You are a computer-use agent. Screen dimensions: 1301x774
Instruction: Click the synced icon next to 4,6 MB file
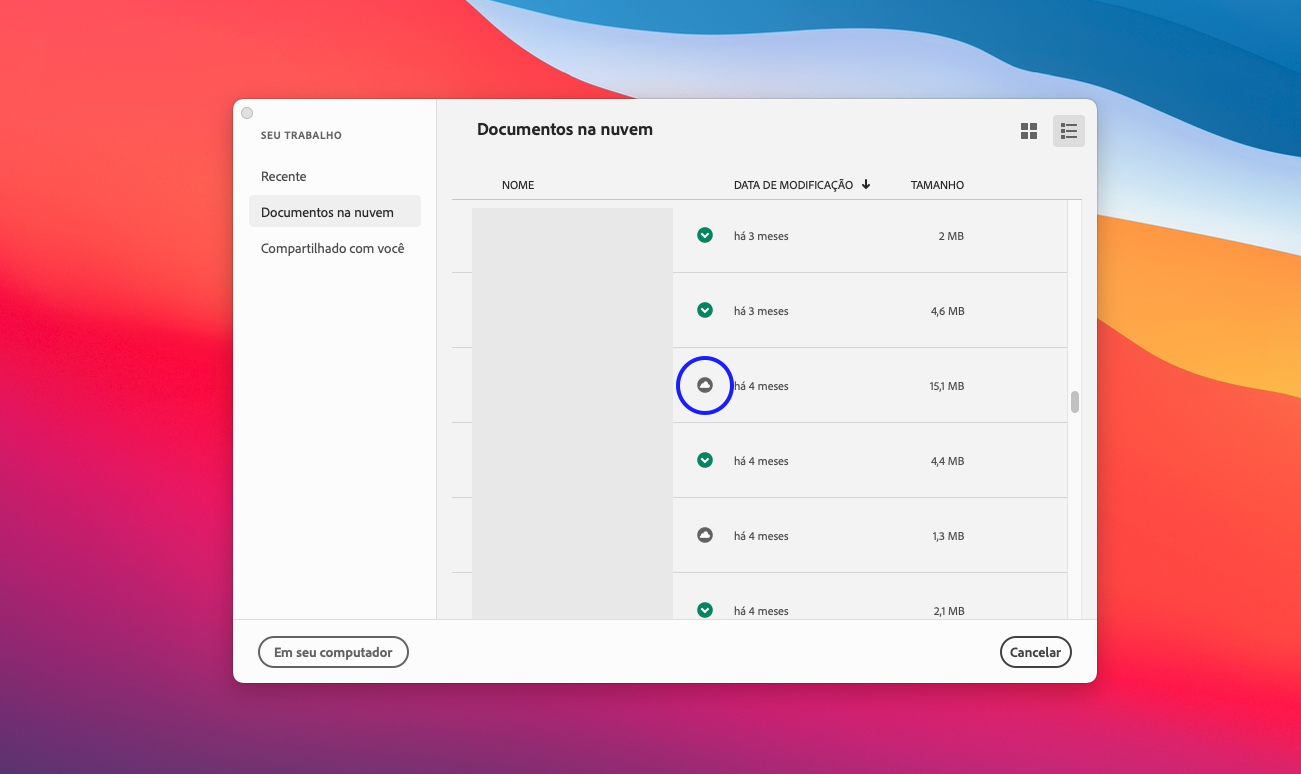coord(704,310)
